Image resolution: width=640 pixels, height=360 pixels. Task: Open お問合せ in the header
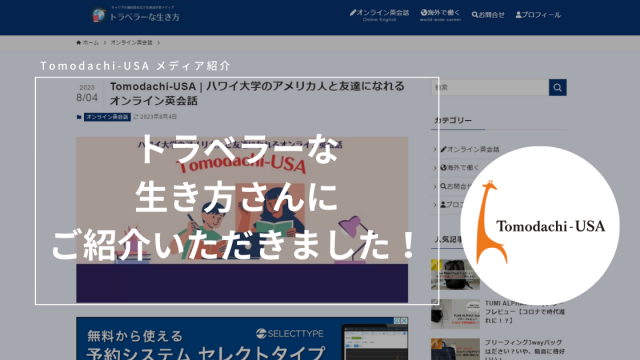pyautogui.click(x=488, y=15)
